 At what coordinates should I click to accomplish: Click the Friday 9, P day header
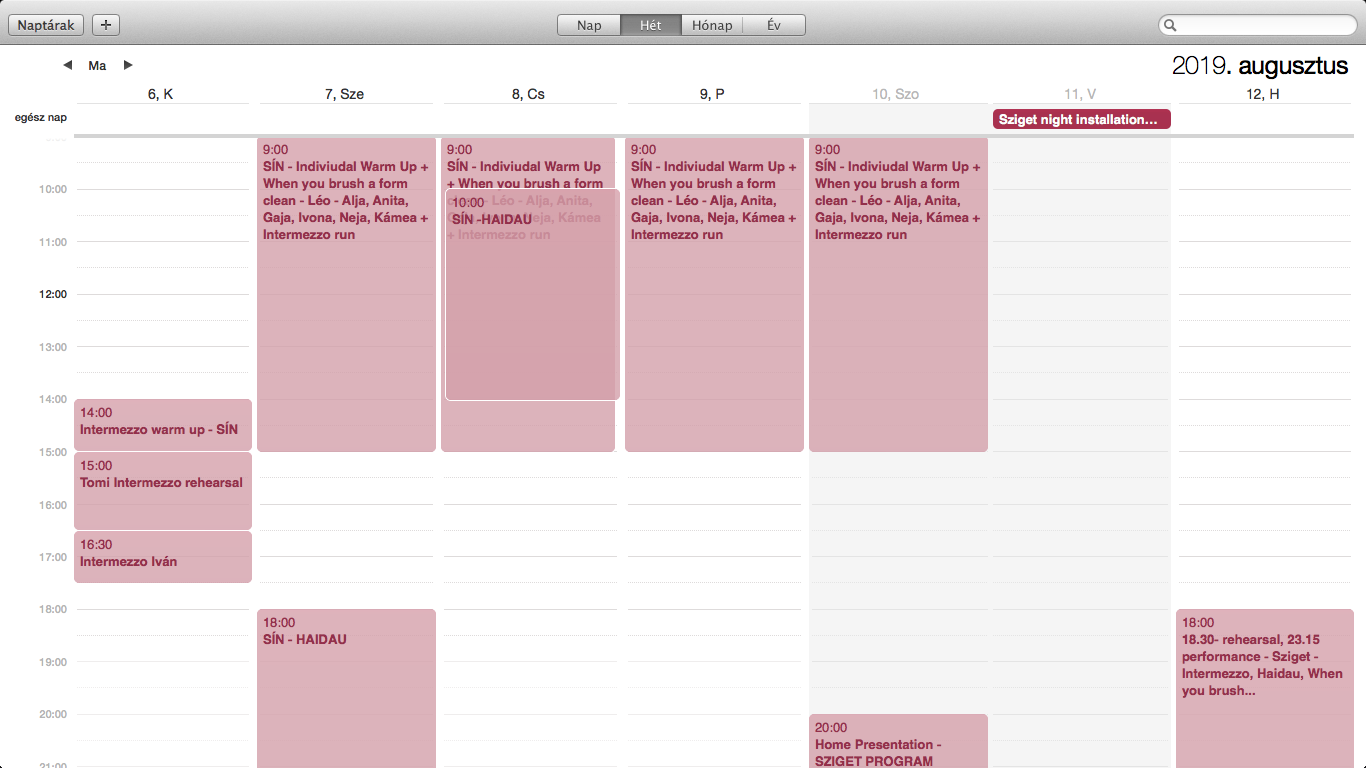[712, 94]
